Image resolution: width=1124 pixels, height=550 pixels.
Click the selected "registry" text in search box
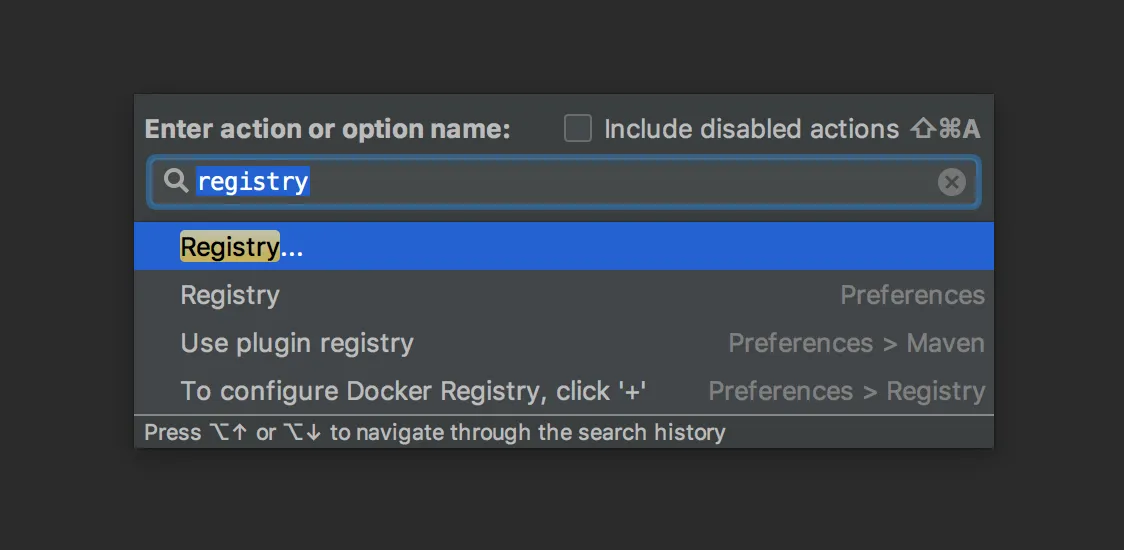pyautogui.click(x=253, y=181)
